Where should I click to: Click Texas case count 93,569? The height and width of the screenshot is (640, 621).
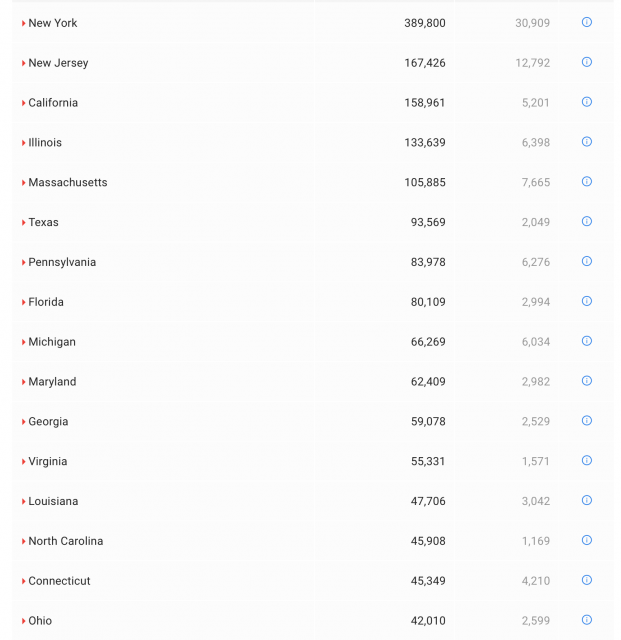[428, 222]
